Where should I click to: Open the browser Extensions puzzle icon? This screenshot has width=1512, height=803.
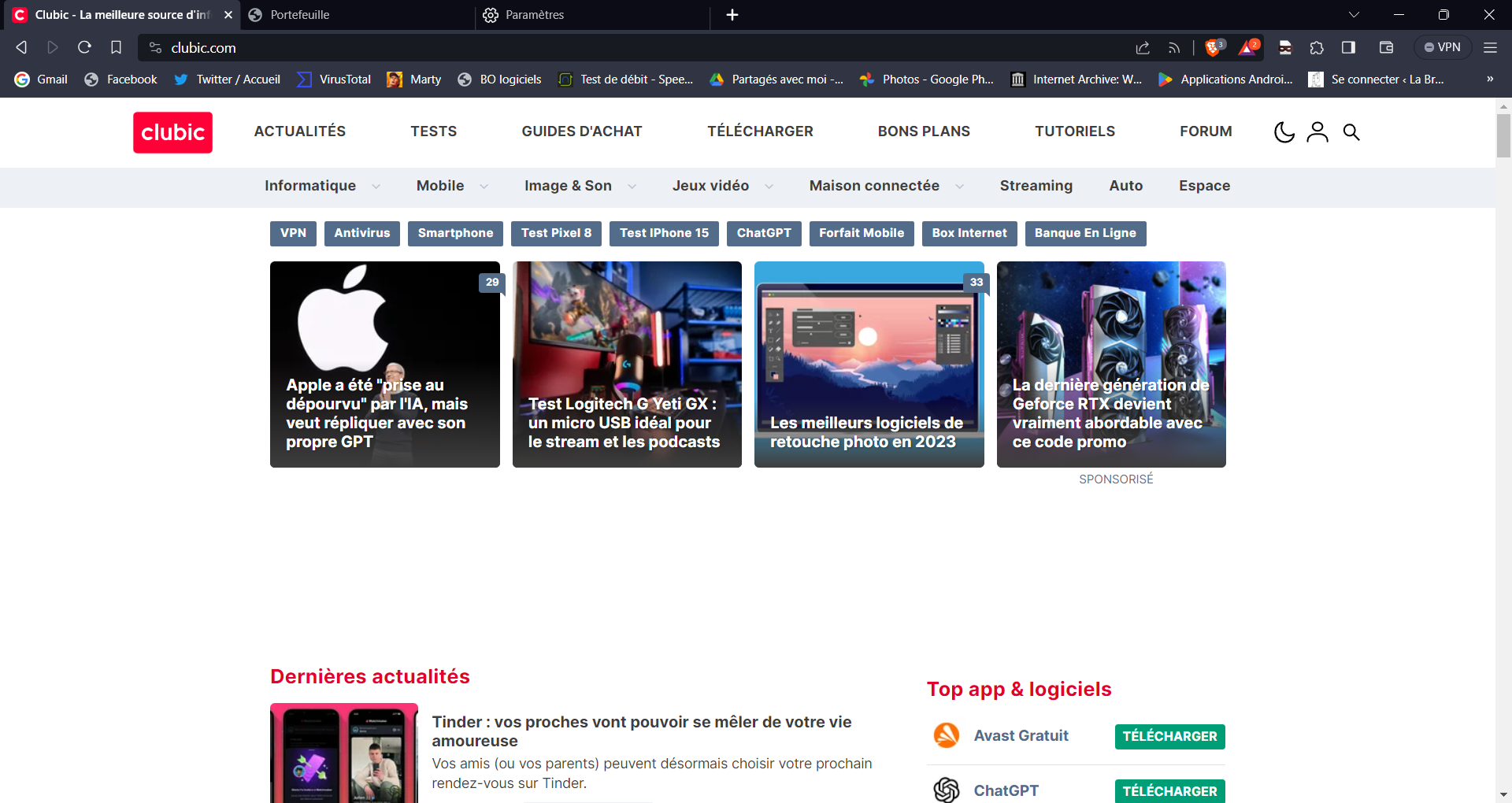(x=1317, y=47)
